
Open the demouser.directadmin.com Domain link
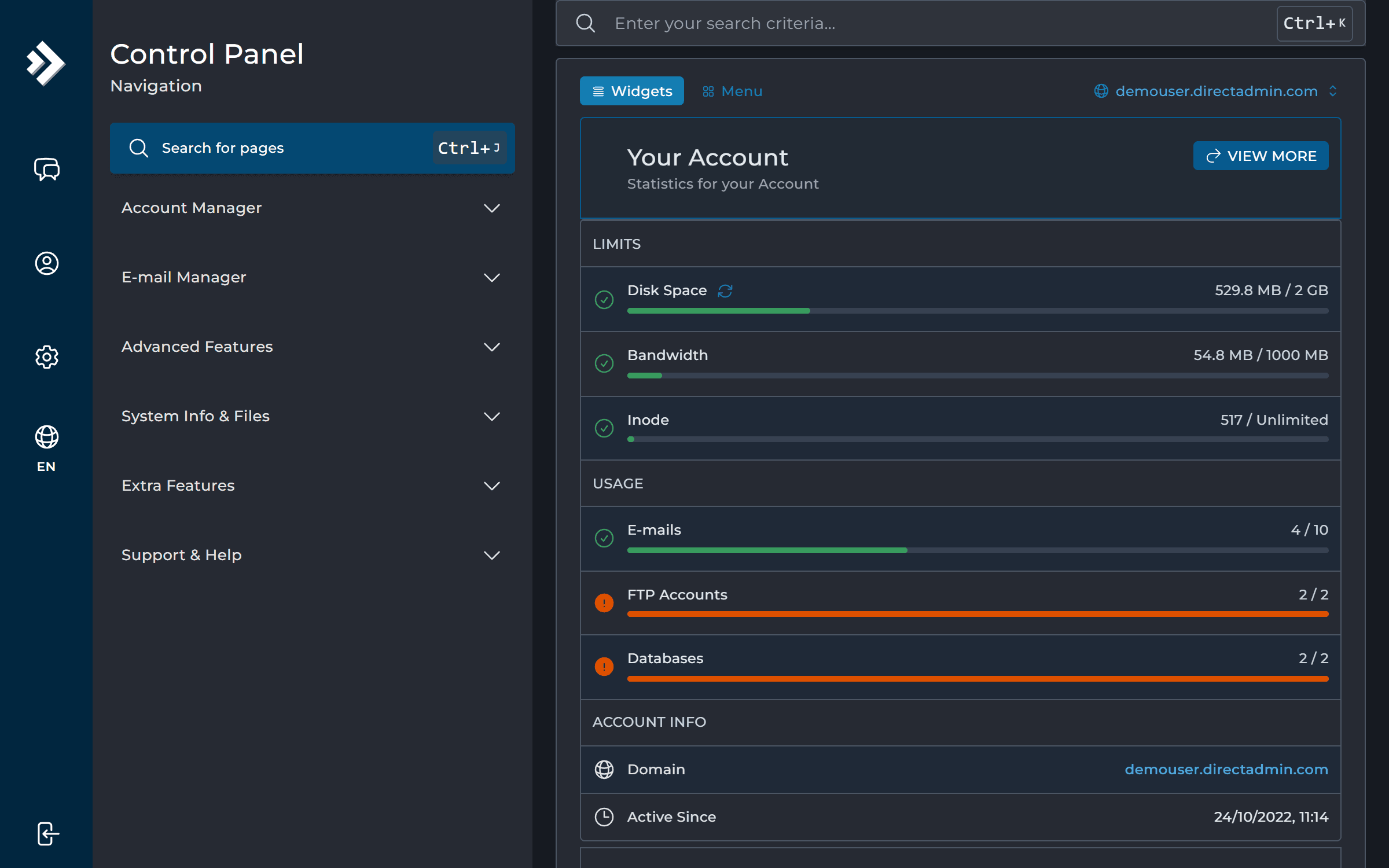point(1226,770)
